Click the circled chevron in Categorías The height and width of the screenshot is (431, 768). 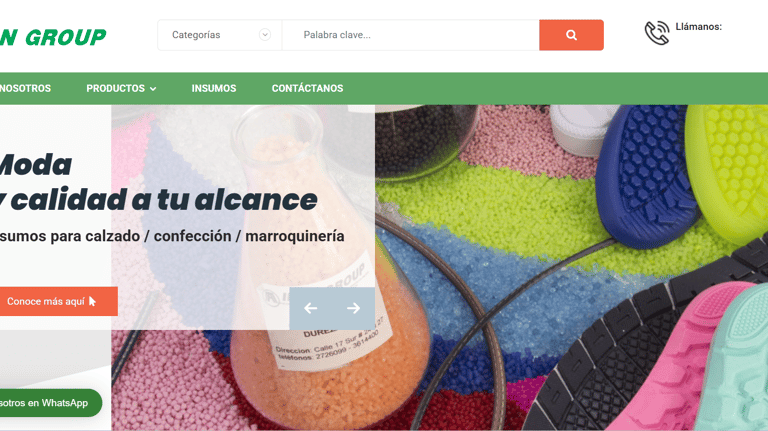(265, 35)
